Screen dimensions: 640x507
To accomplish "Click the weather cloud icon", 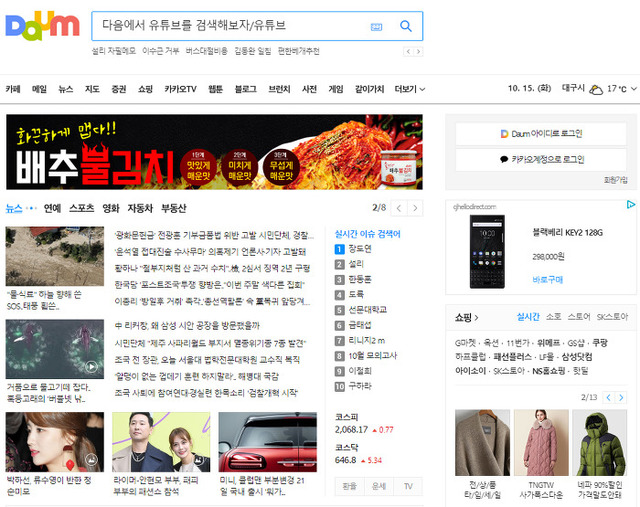I will tap(596, 89).
